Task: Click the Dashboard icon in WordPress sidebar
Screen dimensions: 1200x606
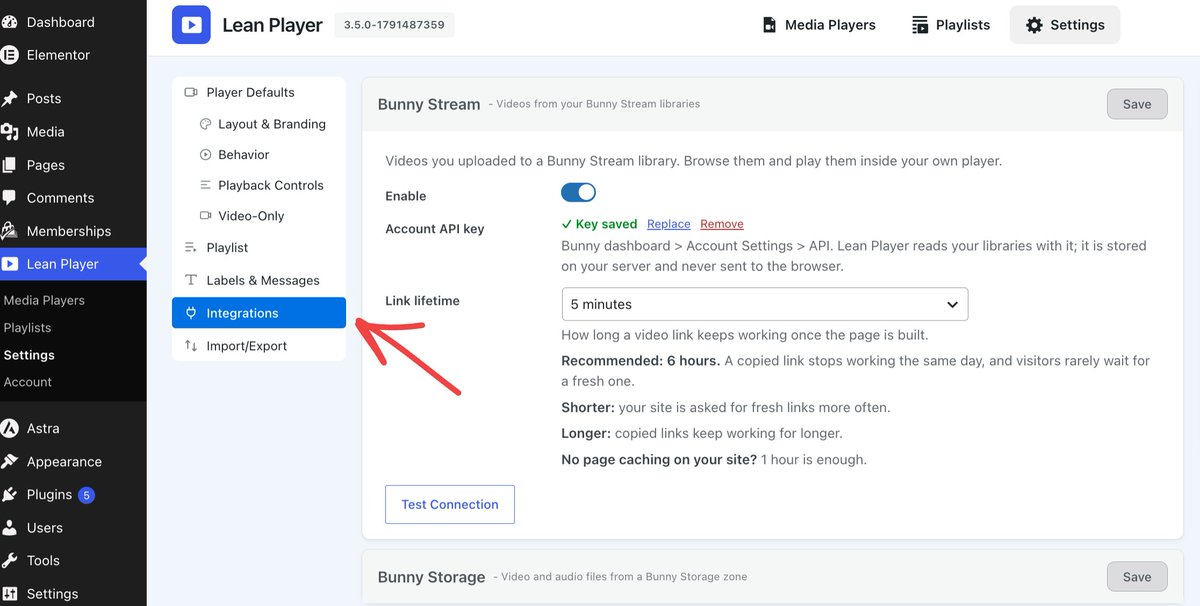Action: (10, 22)
